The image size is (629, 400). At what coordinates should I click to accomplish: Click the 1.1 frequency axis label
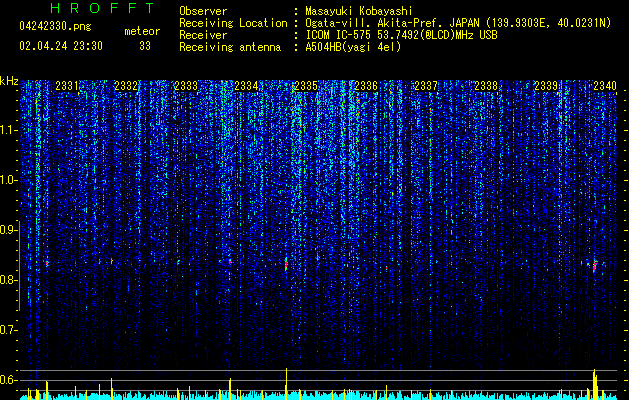pos(8,130)
